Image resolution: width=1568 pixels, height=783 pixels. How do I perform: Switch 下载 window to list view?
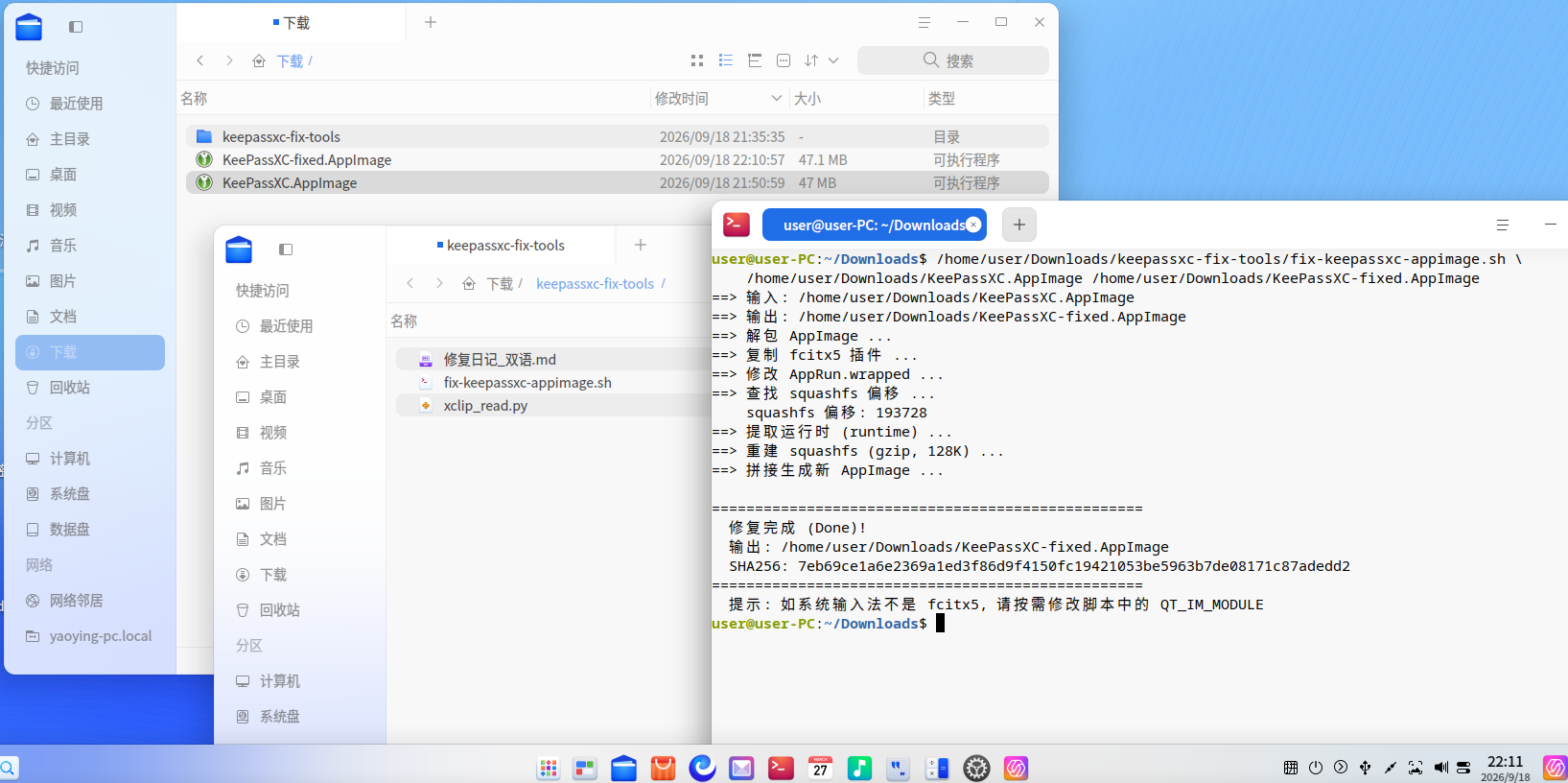[x=726, y=60]
